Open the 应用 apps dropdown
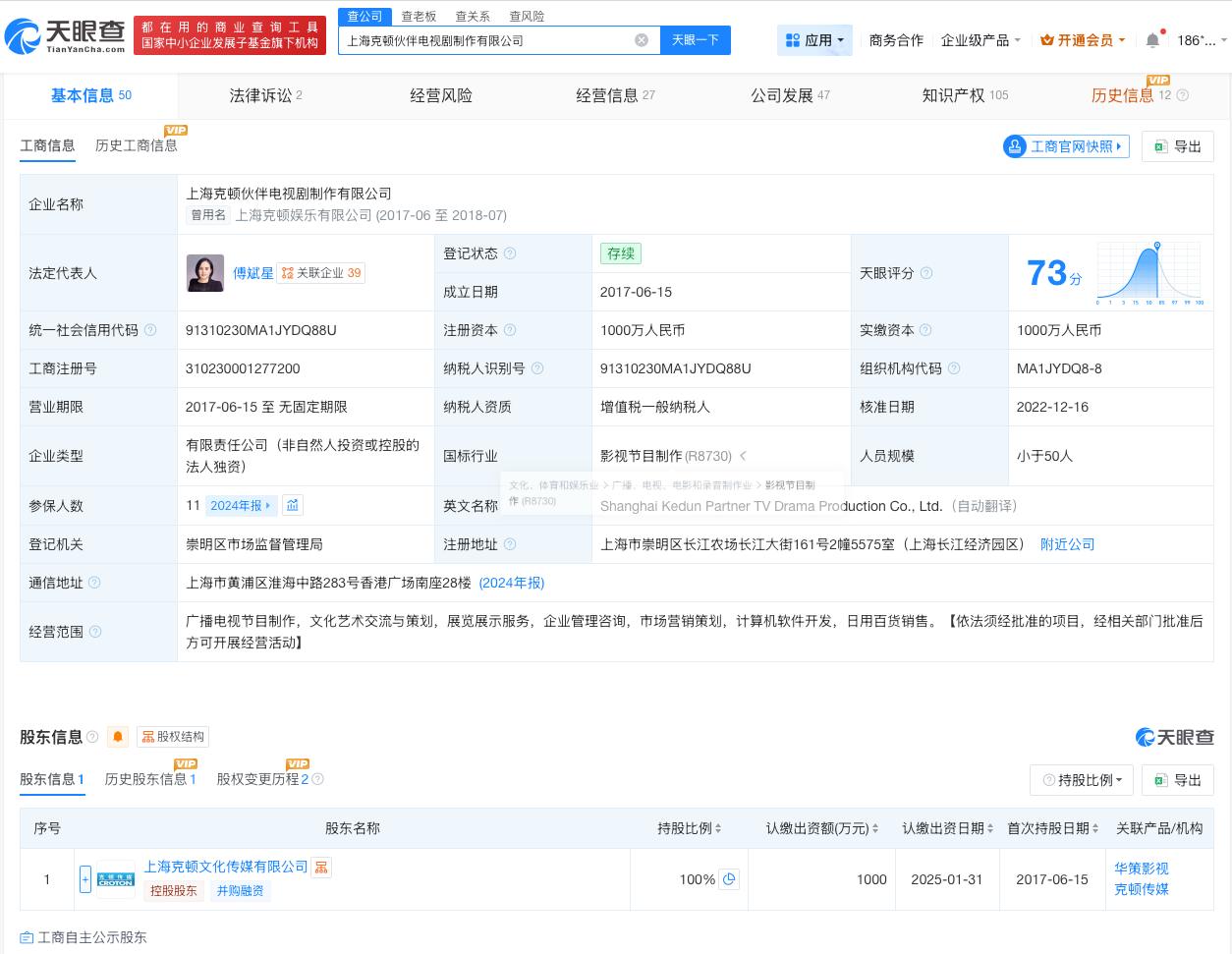The height and width of the screenshot is (954, 1232). pyautogui.click(x=814, y=40)
